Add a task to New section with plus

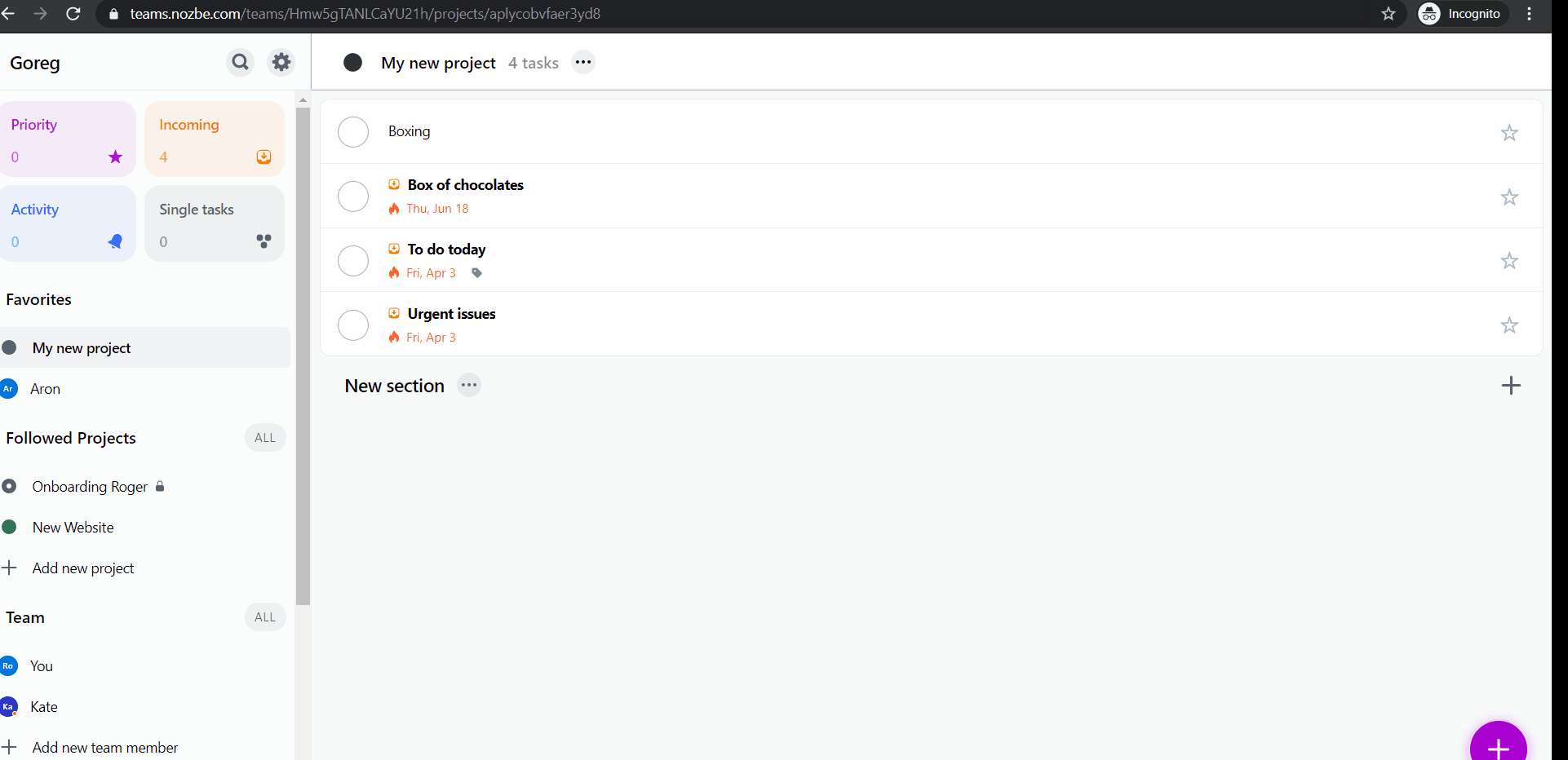point(1511,386)
